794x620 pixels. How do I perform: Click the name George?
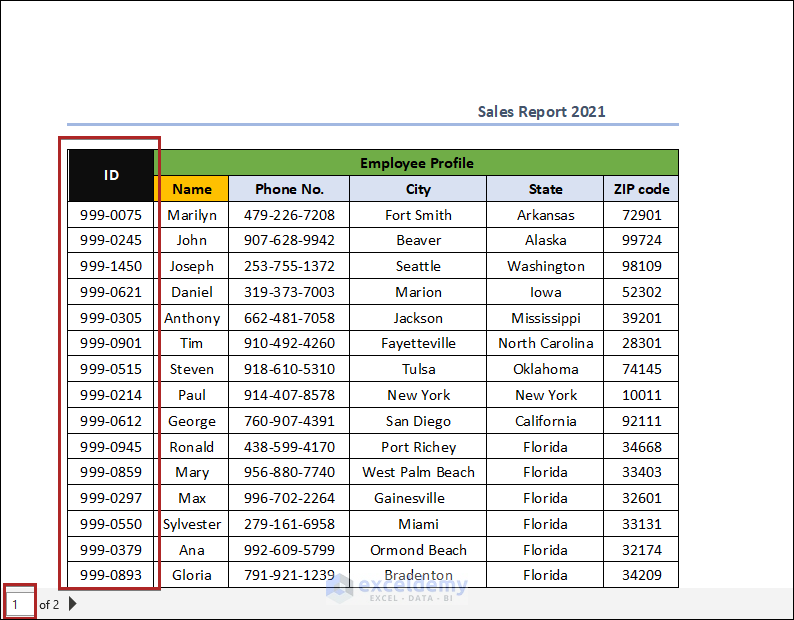192,421
